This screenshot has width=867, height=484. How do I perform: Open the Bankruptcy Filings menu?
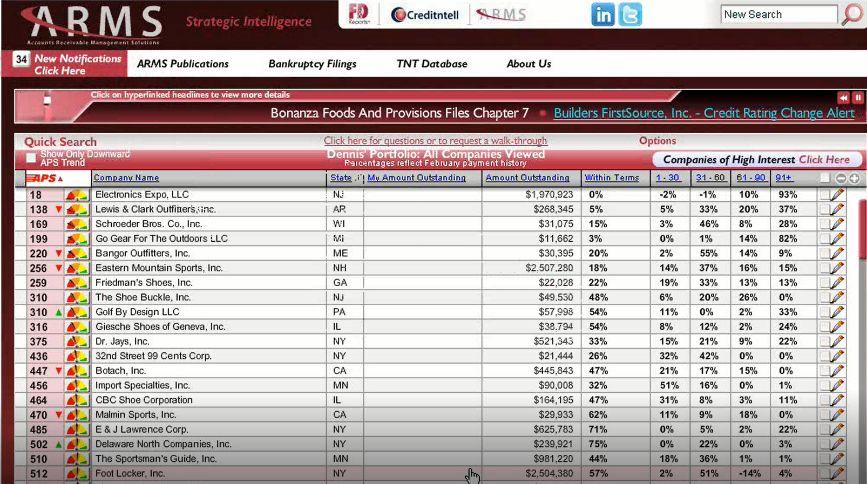tap(312, 64)
